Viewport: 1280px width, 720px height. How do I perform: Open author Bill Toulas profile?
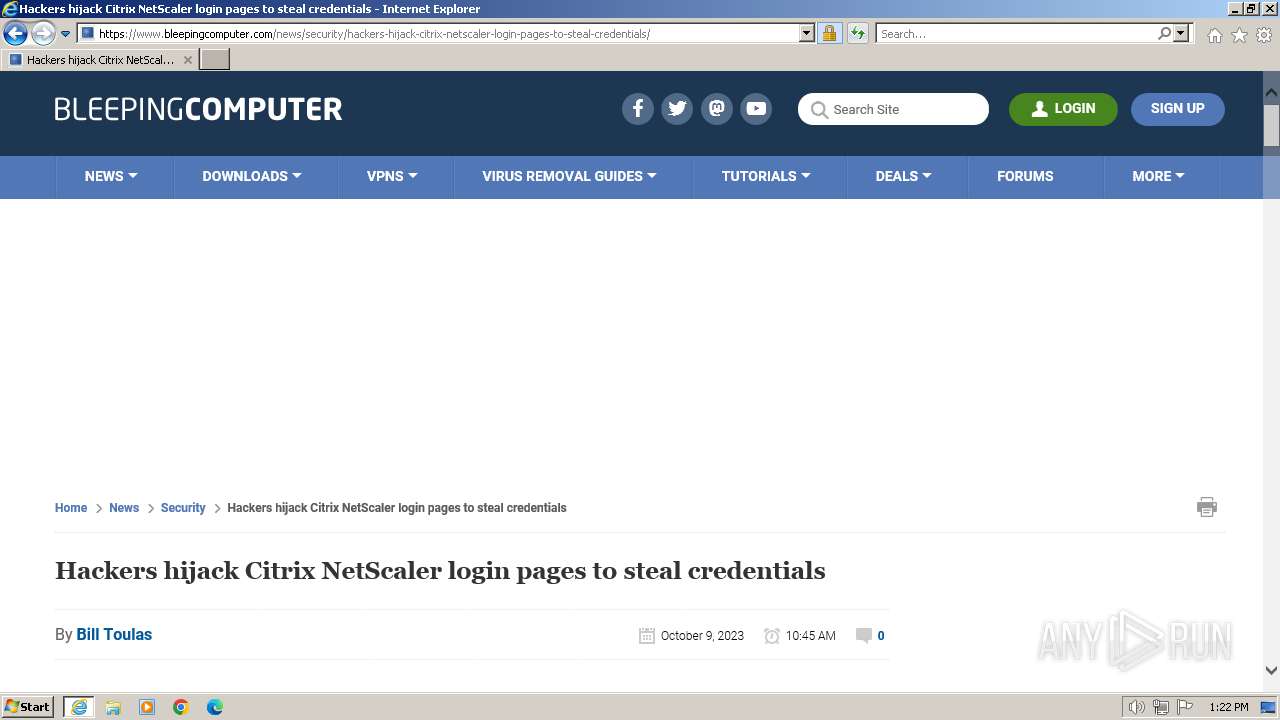pos(114,634)
